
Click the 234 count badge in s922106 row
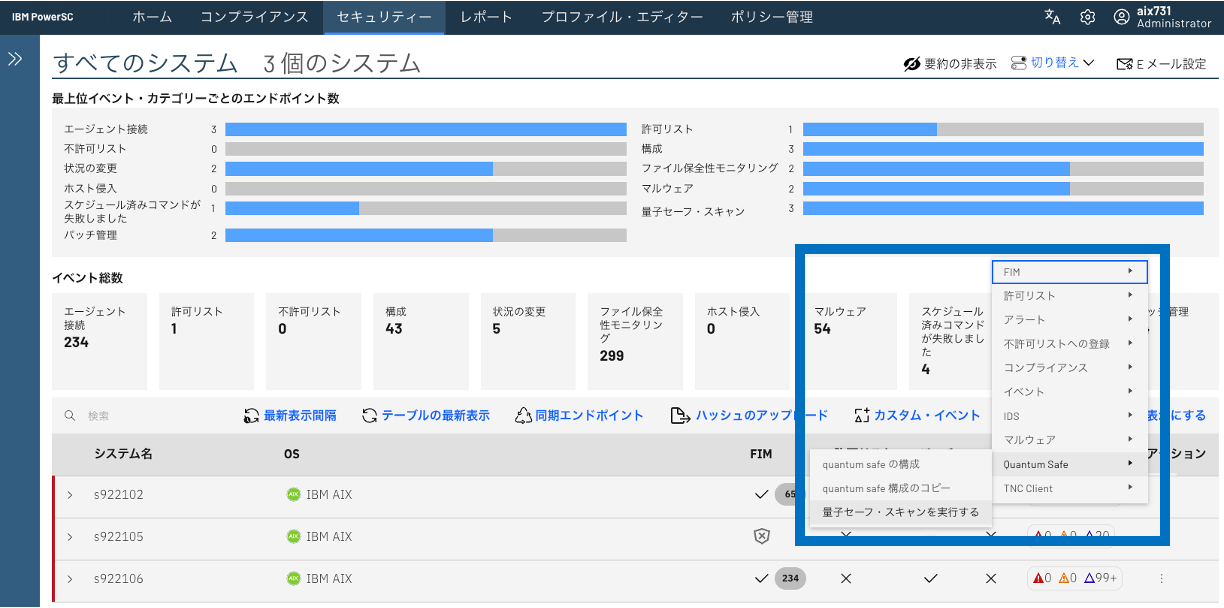790,578
